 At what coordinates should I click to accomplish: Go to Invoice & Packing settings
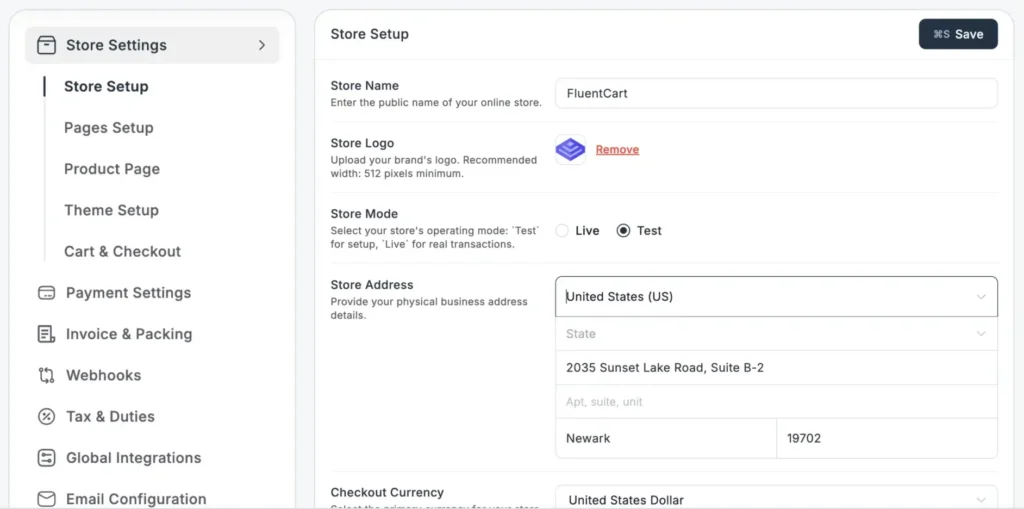click(129, 334)
